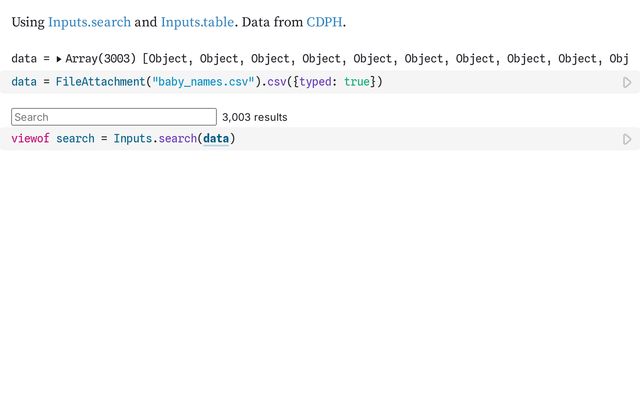Open the Inputs.table link
640x400 pixels.
[x=197, y=21]
